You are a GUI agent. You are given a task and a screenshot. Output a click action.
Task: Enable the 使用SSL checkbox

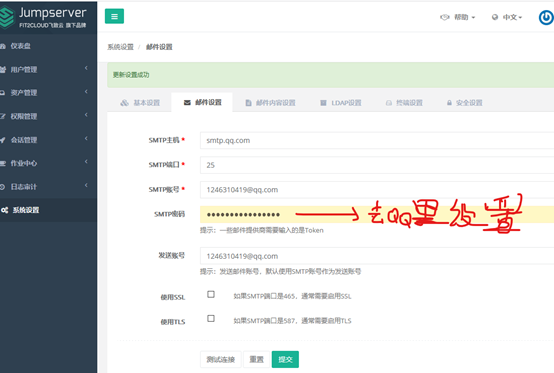coord(211,294)
